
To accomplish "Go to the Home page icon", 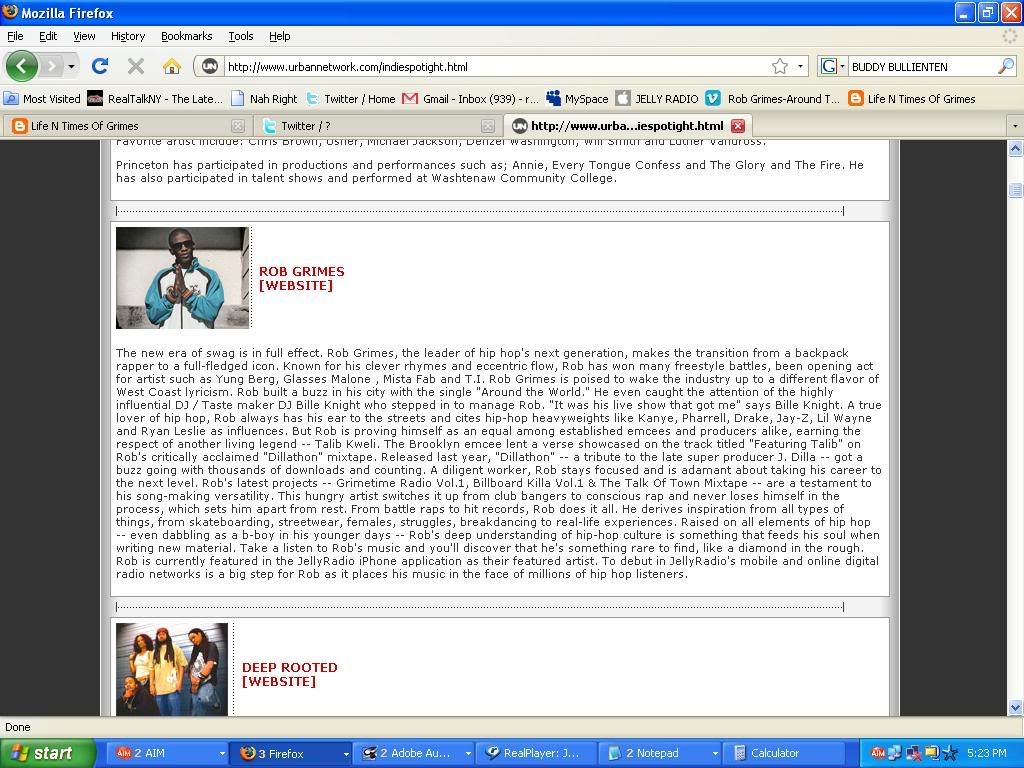I will [171, 66].
